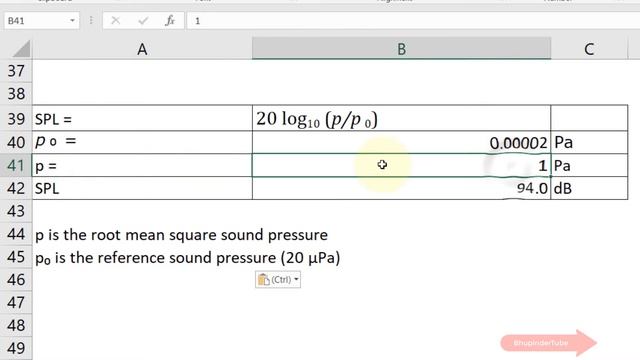Click cell with value 0.00002
The image size is (640, 360).
(401, 142)
